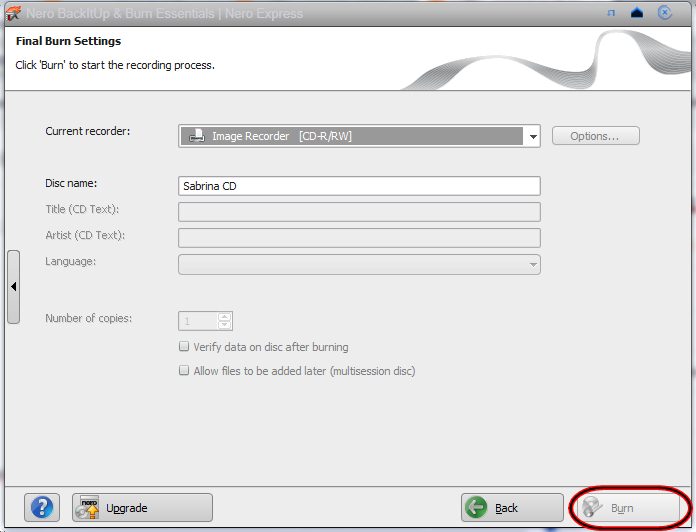Close the Nero Express window

[664, 13]
